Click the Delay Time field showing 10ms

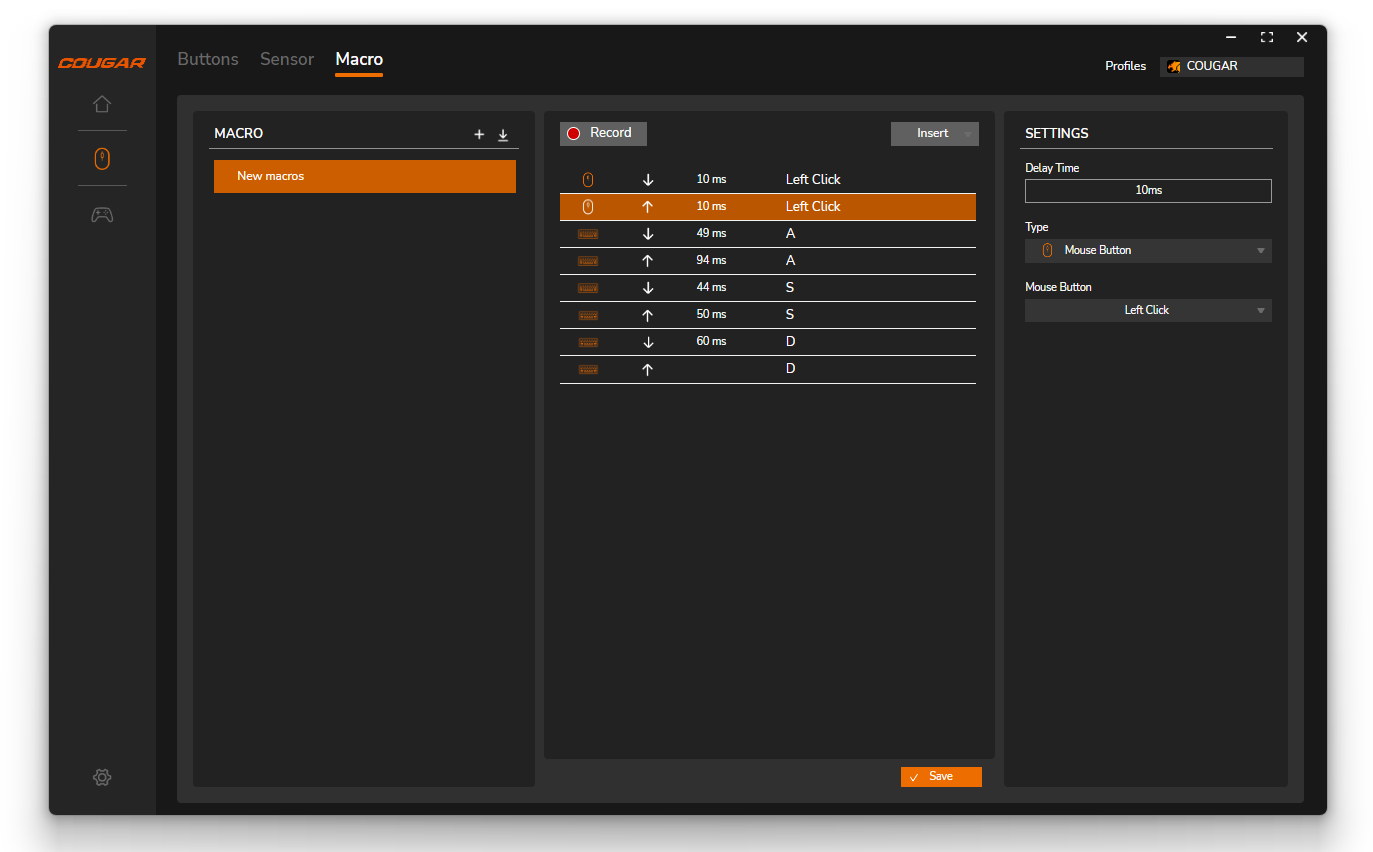click(x=1148, y=191)
